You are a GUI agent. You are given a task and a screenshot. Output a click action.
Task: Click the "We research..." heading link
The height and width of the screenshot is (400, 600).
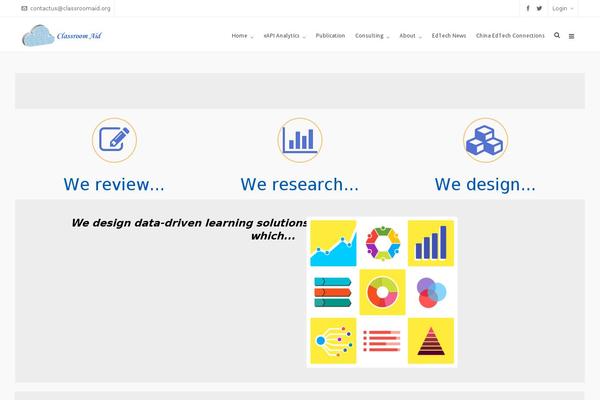click(x=299, y=184)
